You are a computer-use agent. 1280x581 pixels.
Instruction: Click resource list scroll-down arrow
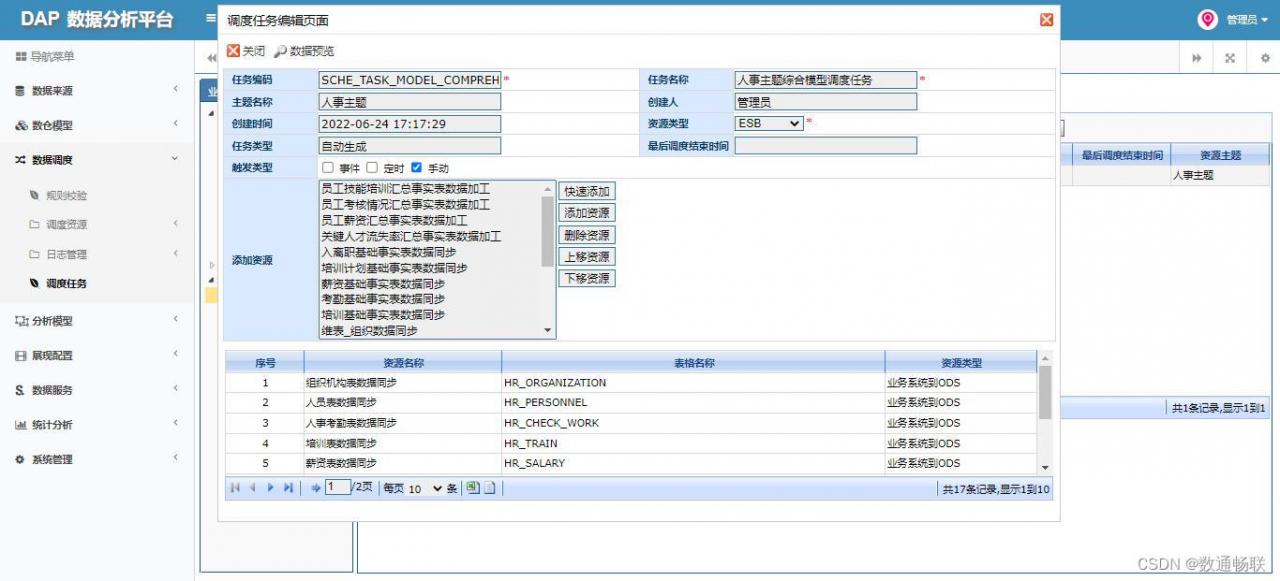tap(548, 331)
